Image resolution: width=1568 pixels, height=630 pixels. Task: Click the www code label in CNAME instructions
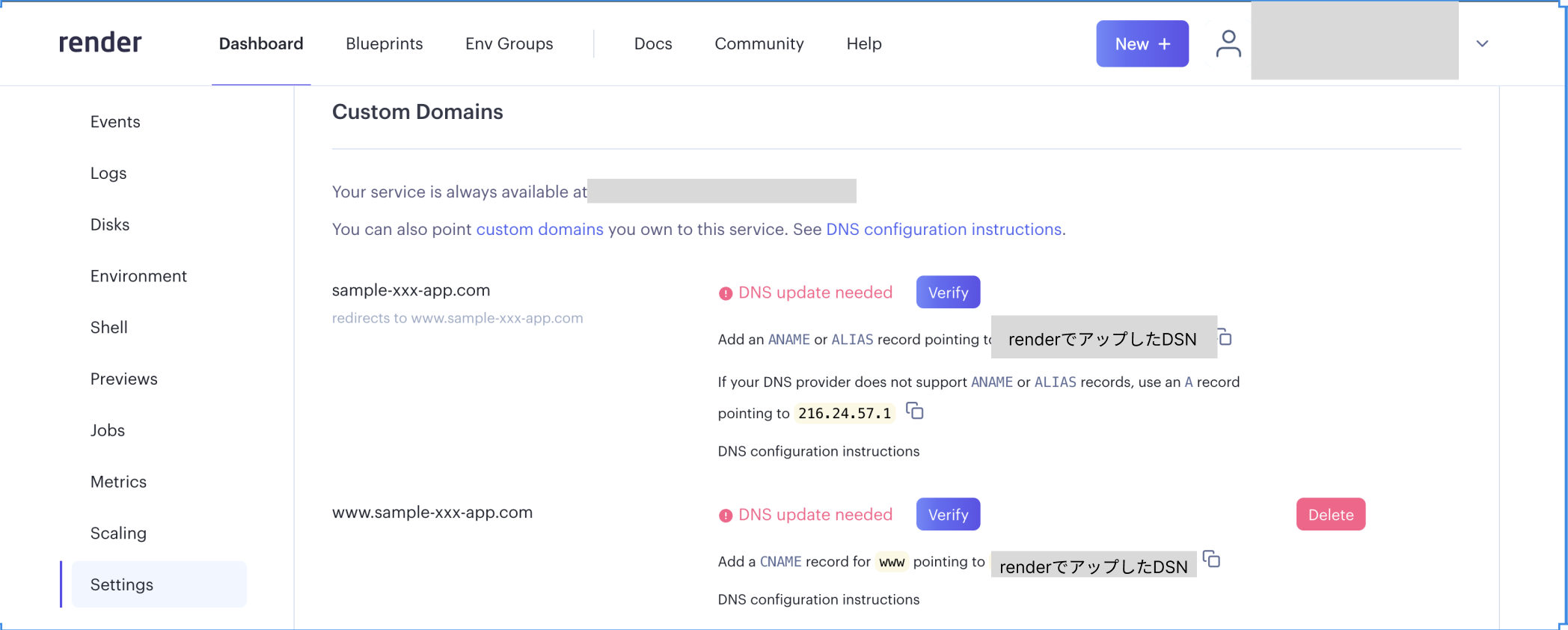[x=892, y=562]
